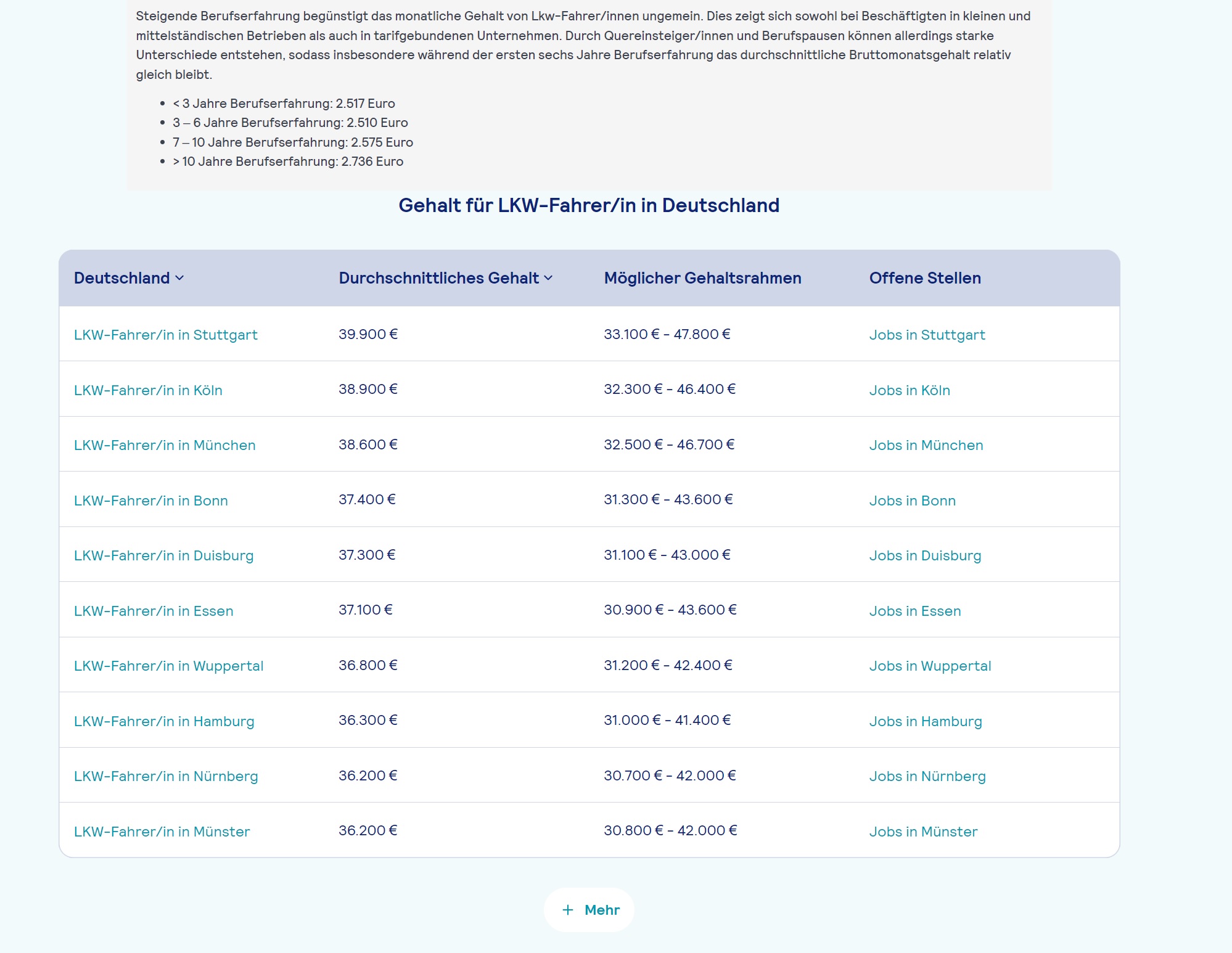Open LKW-Fahrer/in in Münster link
The image size is (1232, 953).
[x=162, y=832]
